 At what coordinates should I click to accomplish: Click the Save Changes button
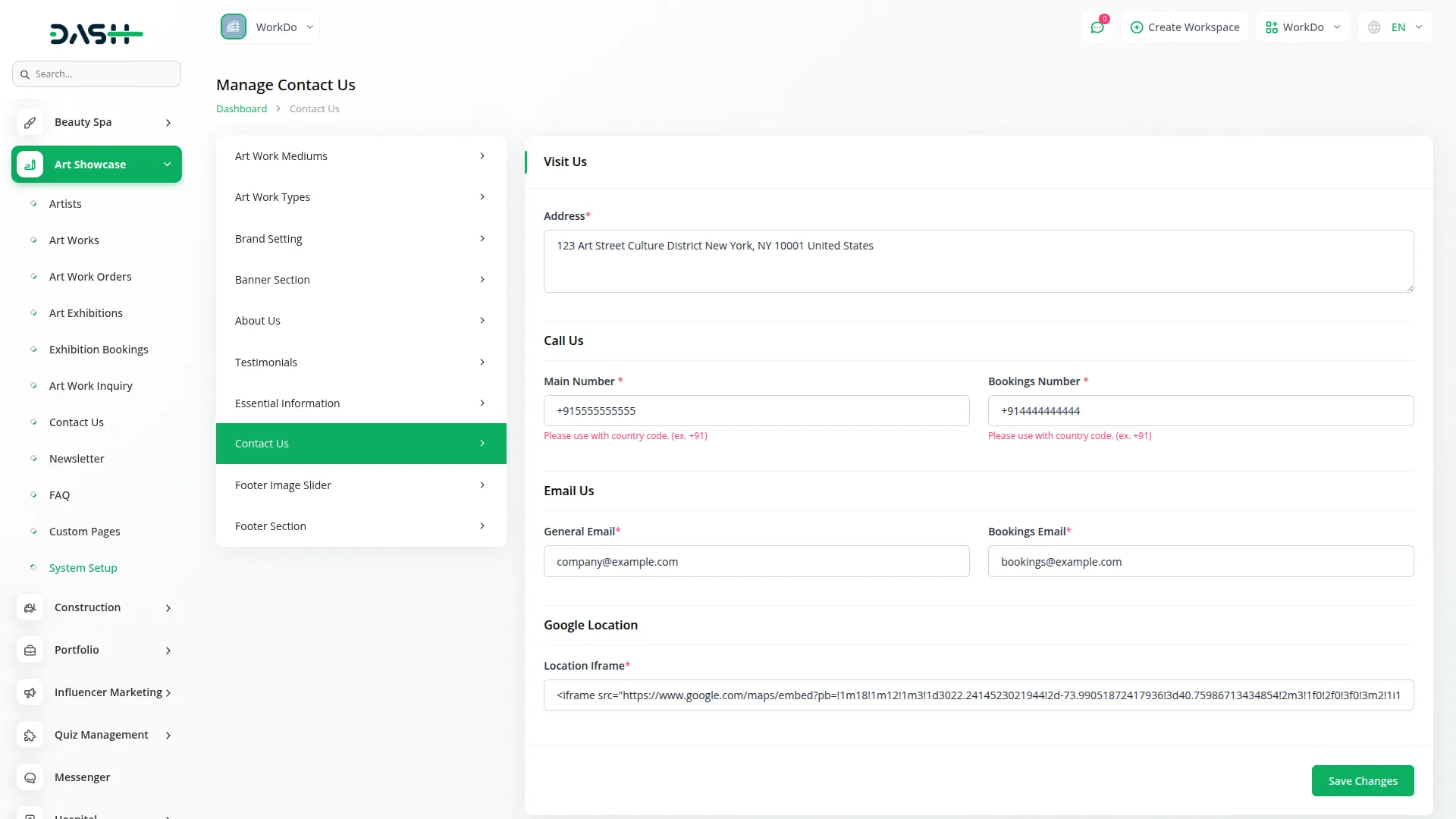point(1362,781)
